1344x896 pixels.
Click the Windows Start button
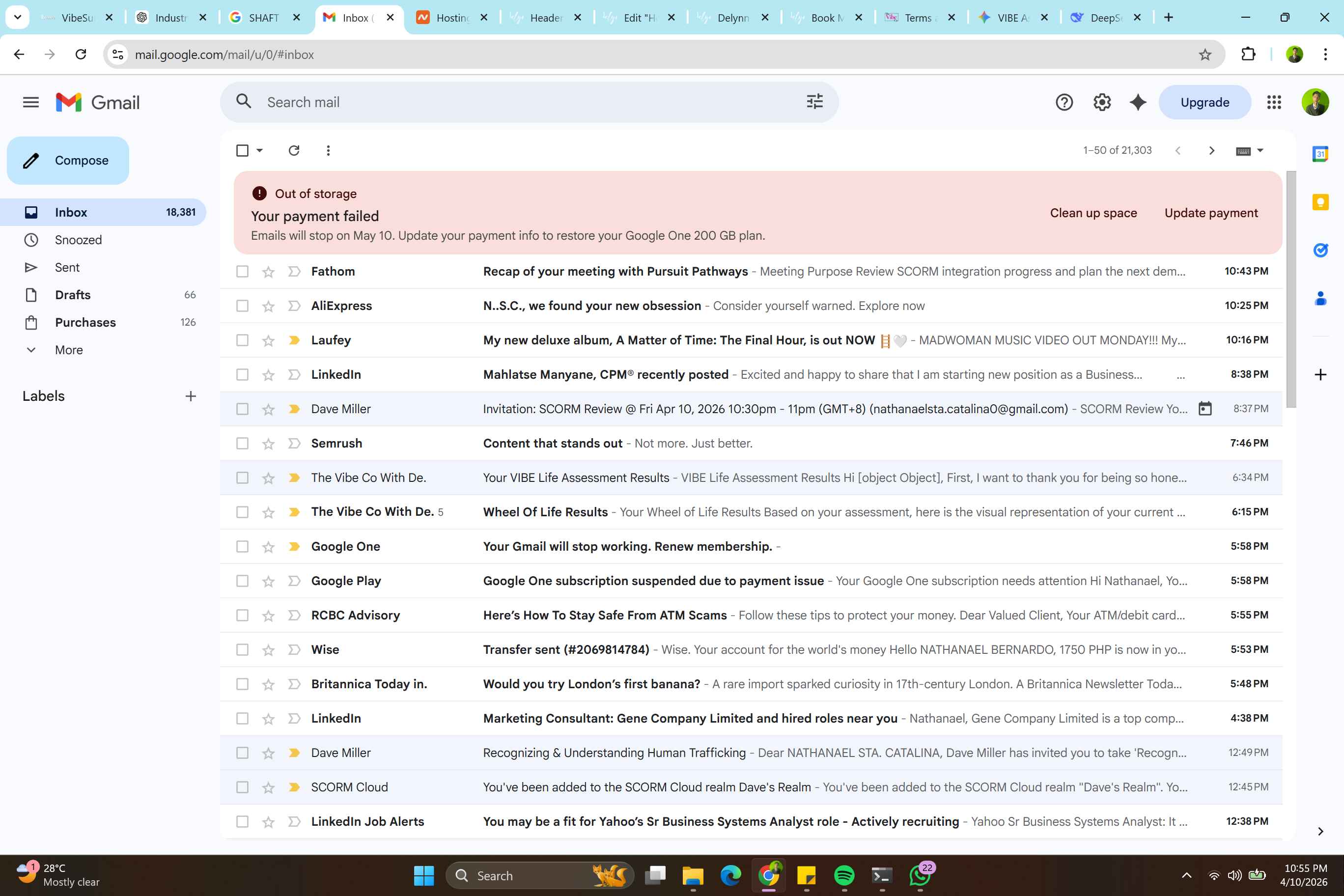(423, 875)
